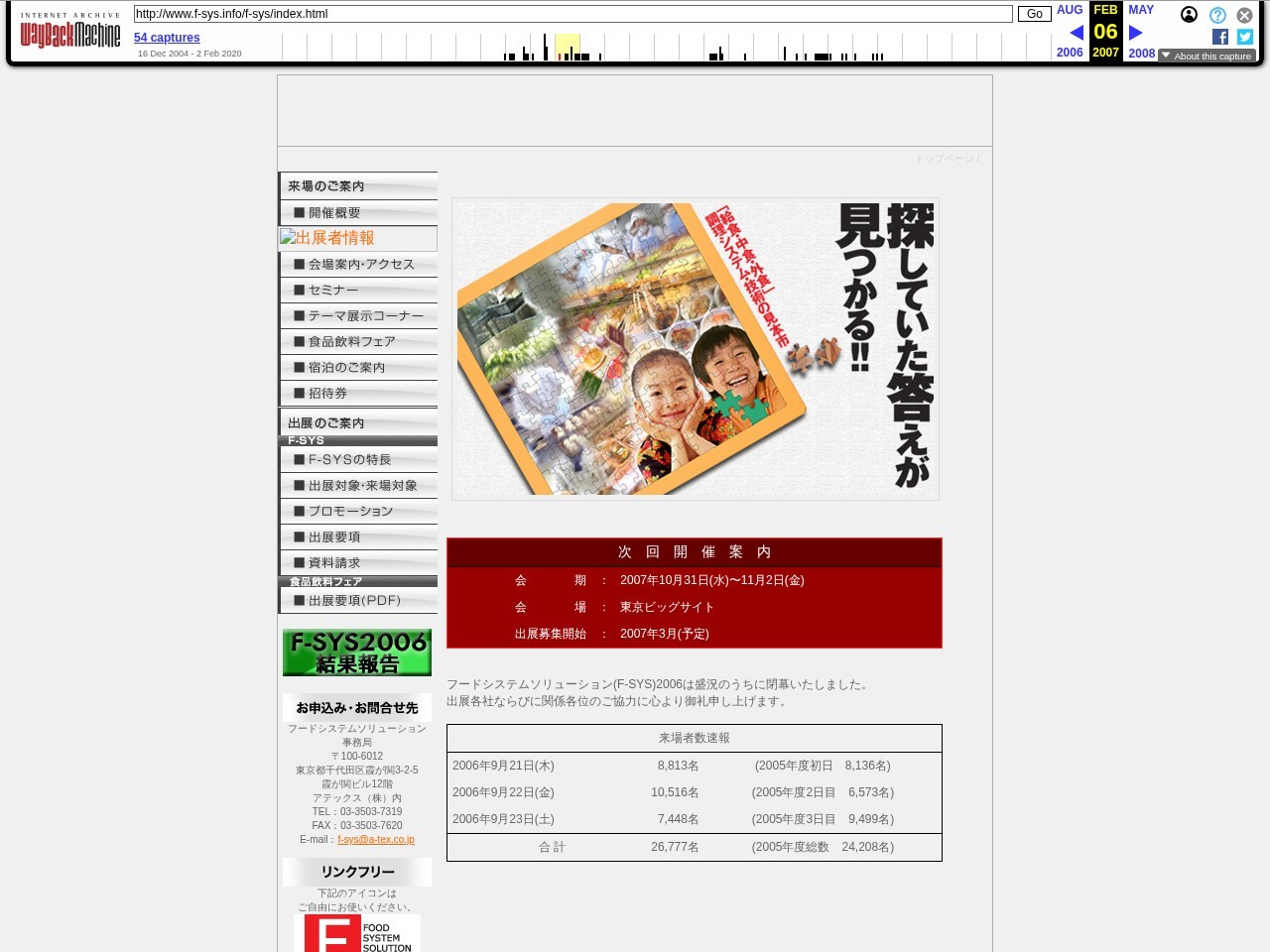Open the 54 captures link

coord(167,38)
